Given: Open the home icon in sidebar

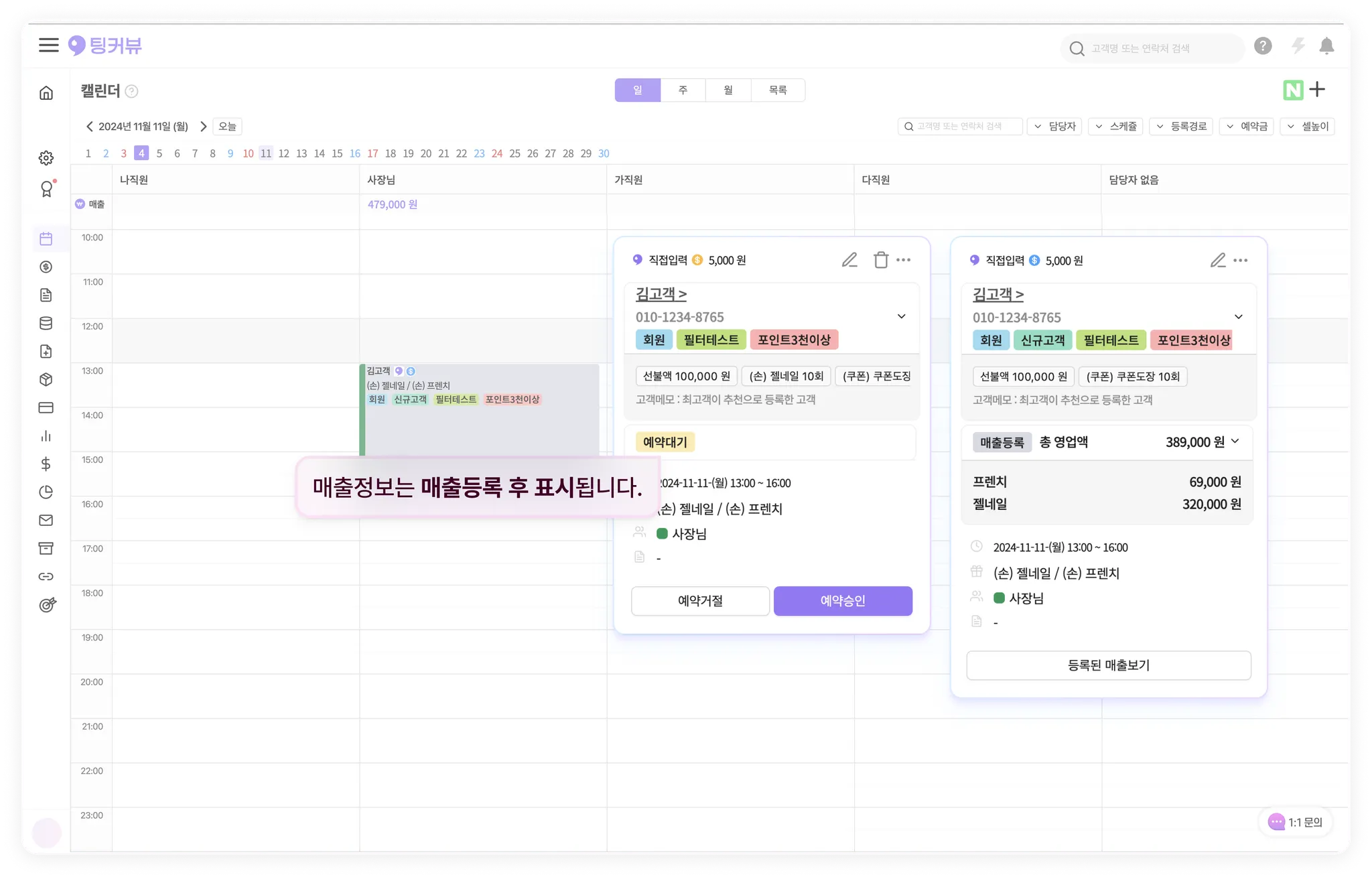Looking at the screenshot, I should point(46,93).
